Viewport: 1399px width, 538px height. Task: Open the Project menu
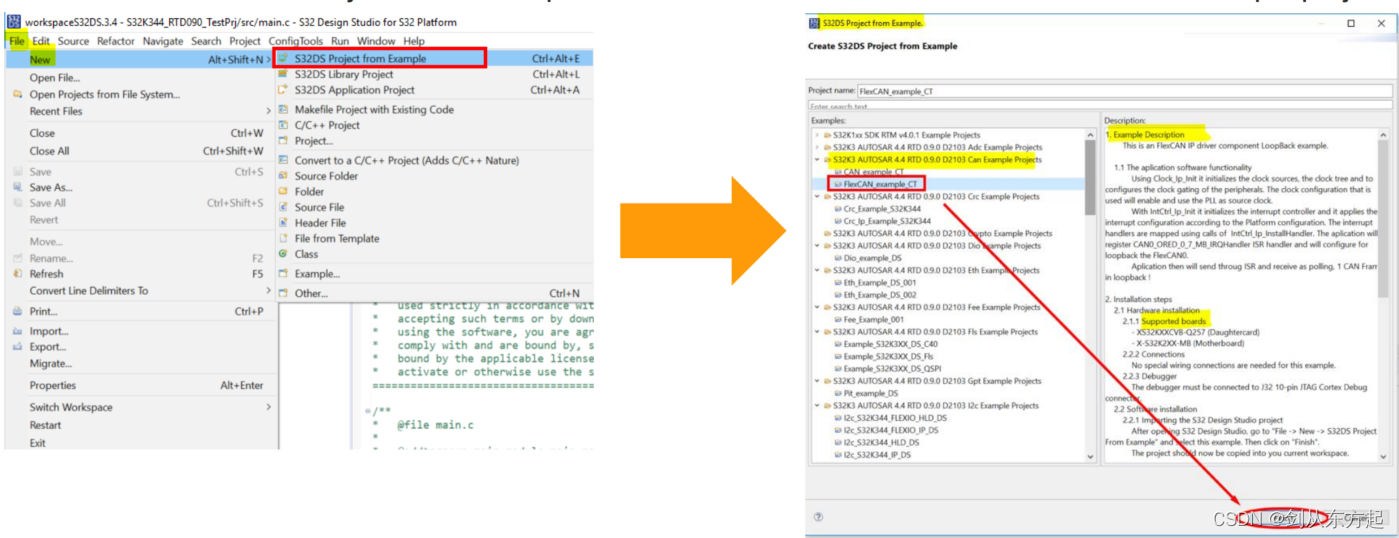[x=245, y=41]
